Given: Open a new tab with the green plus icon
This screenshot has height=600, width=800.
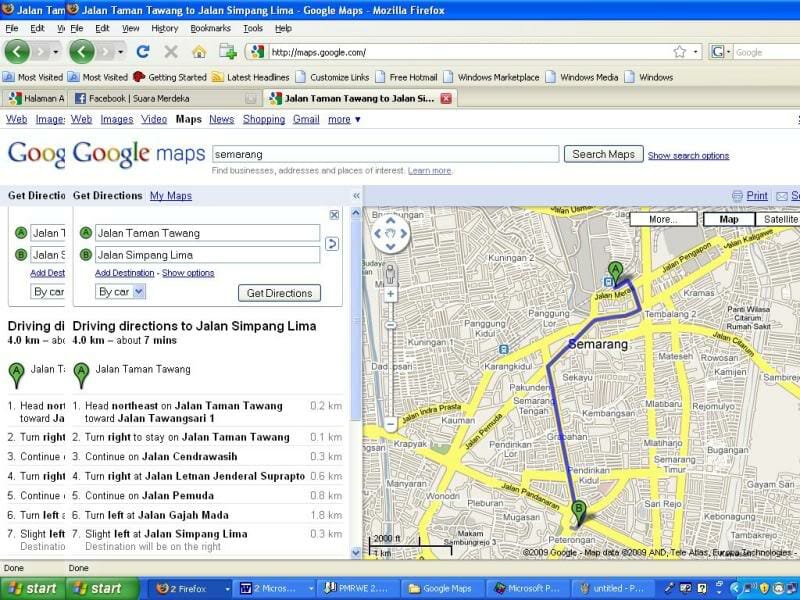Looking at the screenshot, I should tap(228, 52).
